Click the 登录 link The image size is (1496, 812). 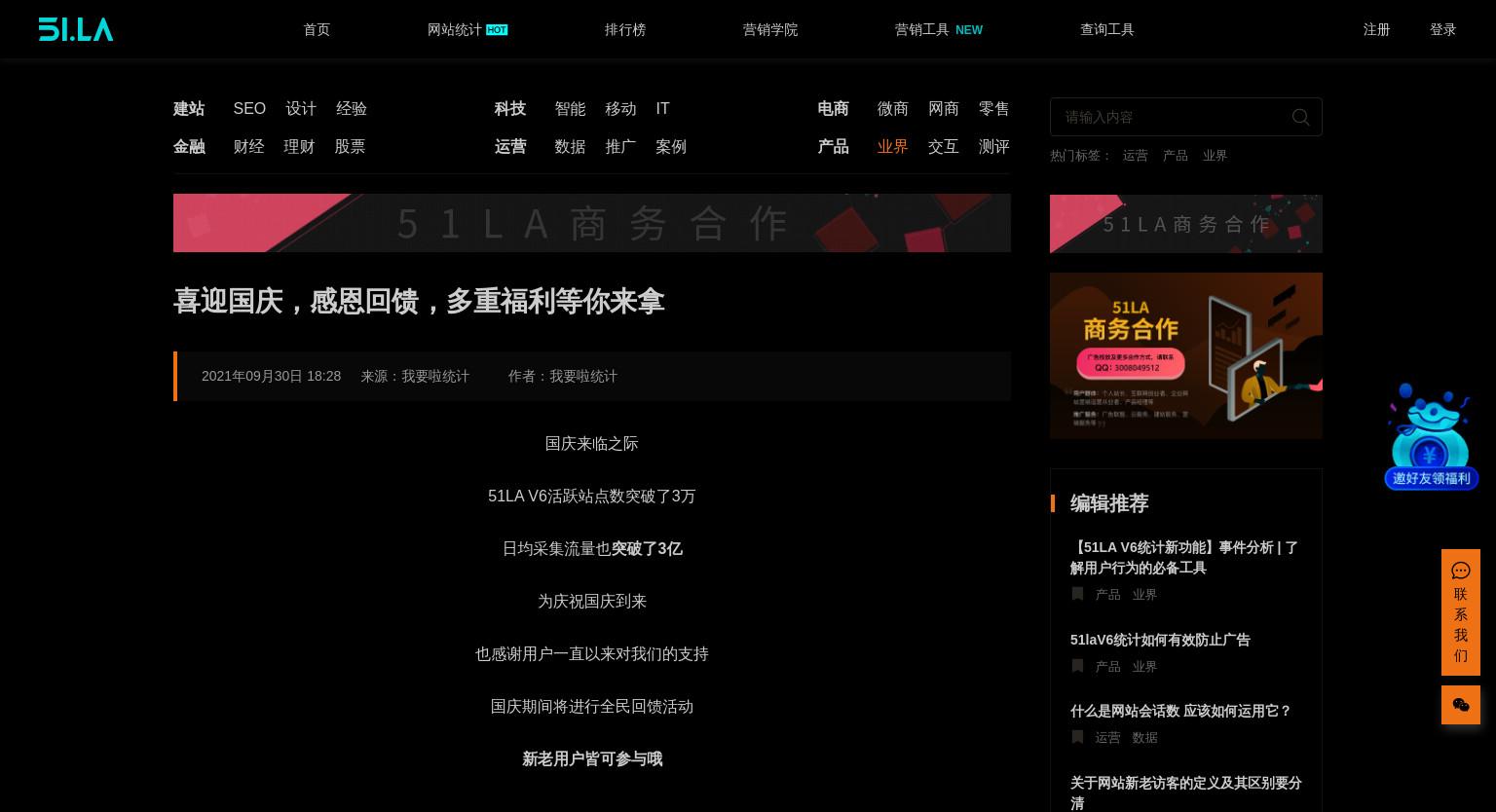point(1442,29)
